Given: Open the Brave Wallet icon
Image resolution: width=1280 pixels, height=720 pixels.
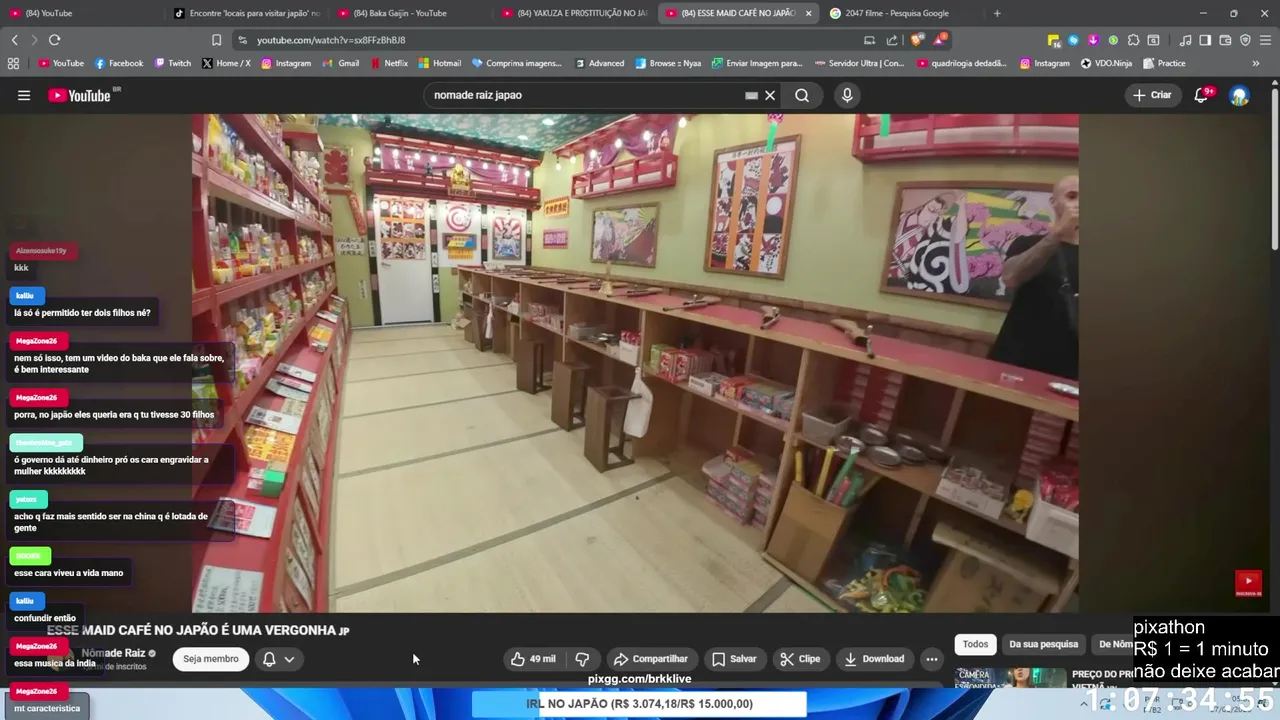Looking at the screenshot, I should pos(1225,40).
